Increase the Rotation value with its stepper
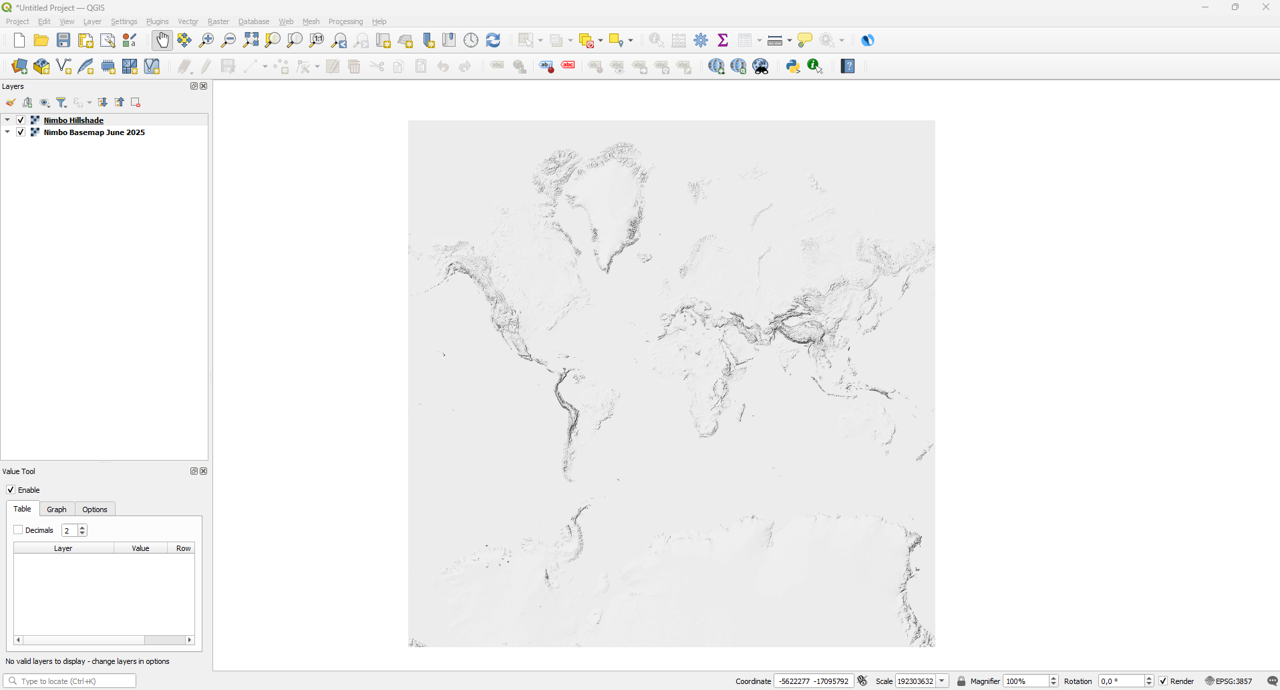The width and height of the screenshot is (1280, 690). point(1148,677)
